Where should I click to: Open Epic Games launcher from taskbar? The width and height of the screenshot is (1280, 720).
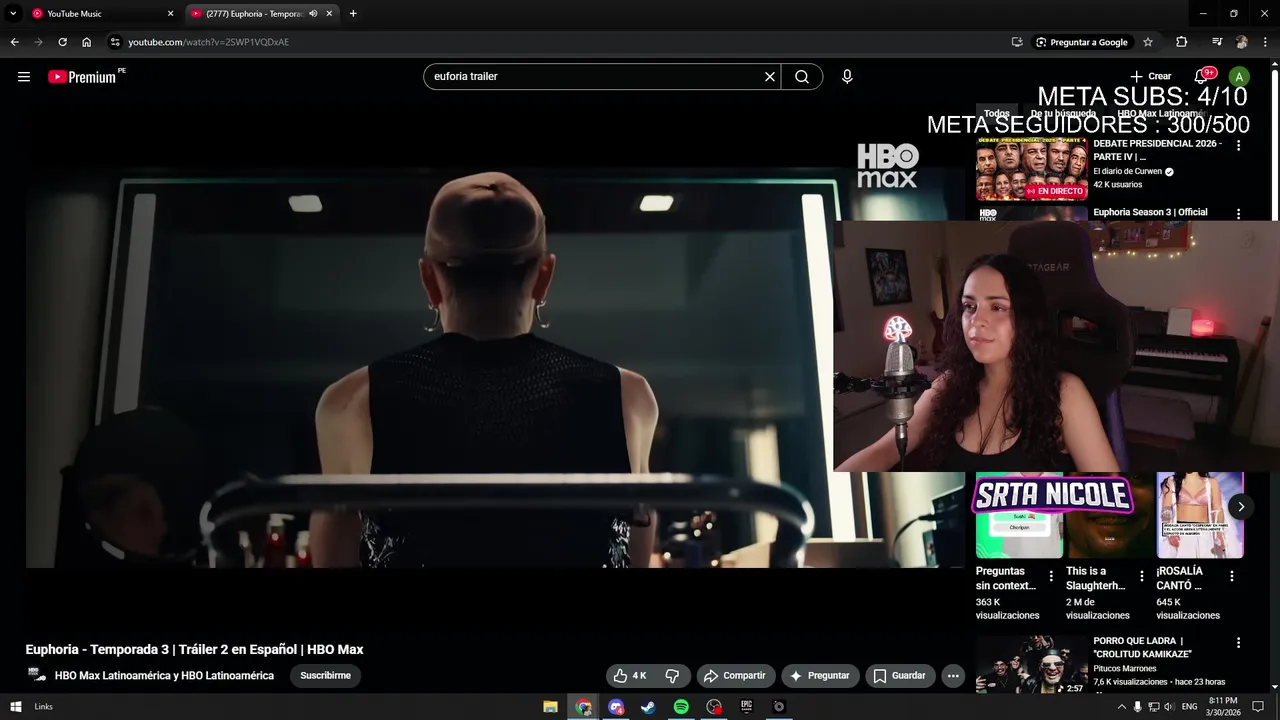[x=746, y=707]
